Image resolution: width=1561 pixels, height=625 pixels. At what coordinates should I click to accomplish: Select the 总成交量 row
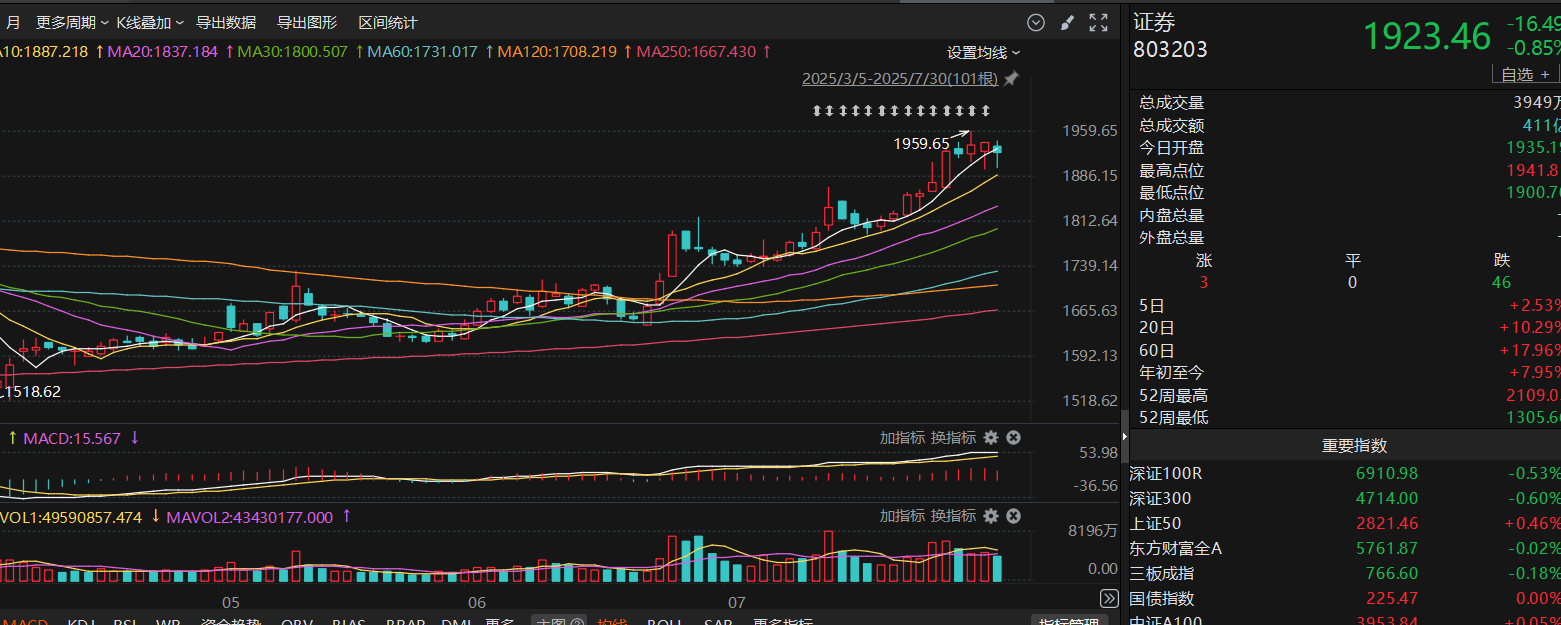(x=1345, y=102)
